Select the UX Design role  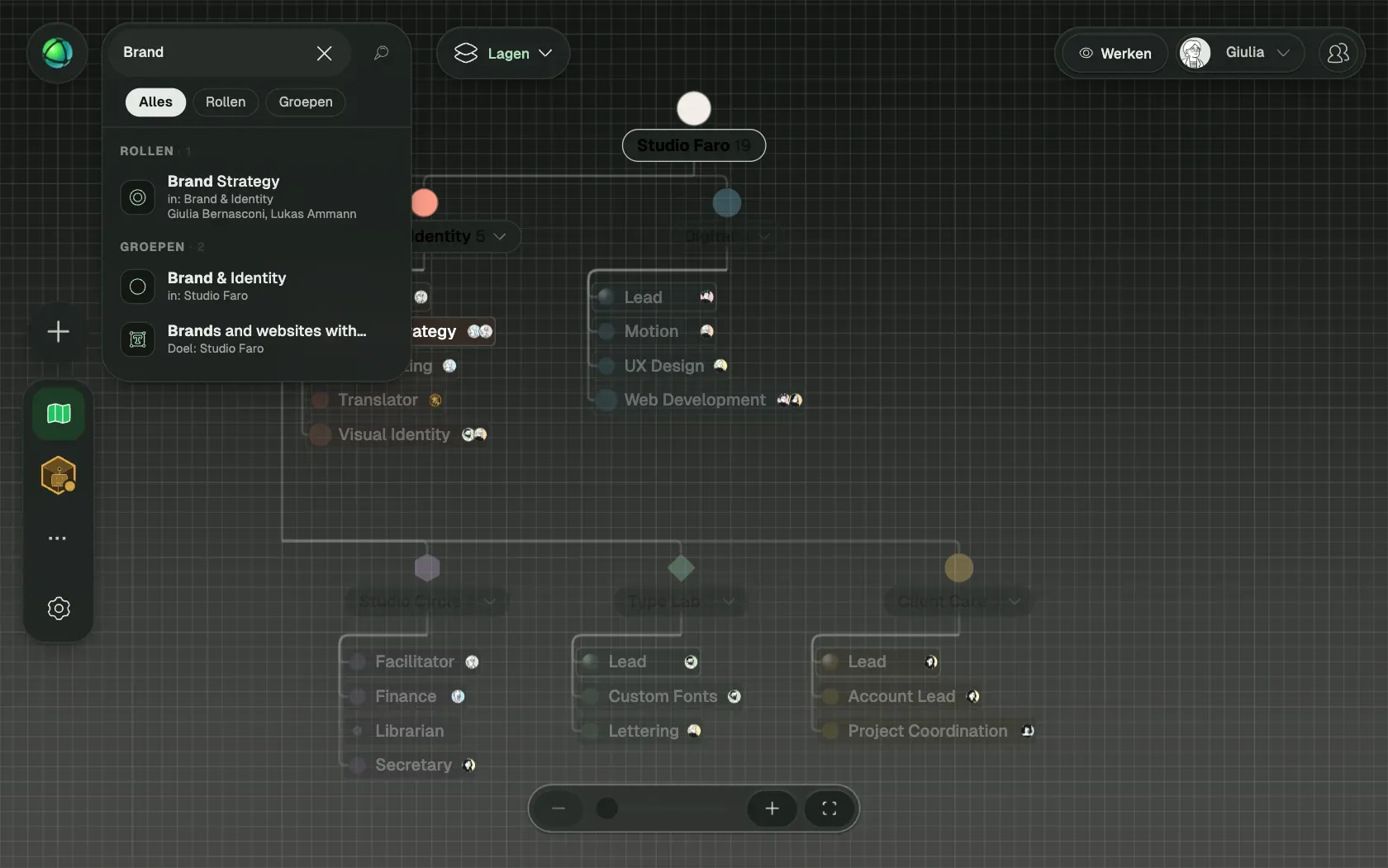click(663, 366)
